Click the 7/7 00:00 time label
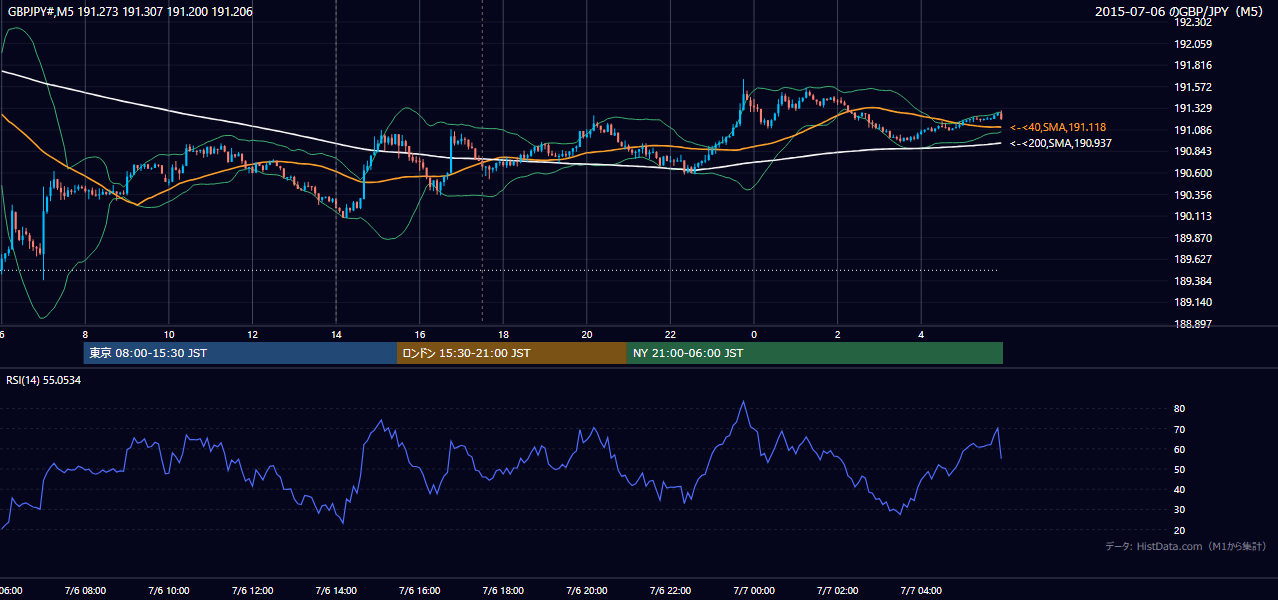Screen dimensions: 1278x600 (x=754, y=591)
